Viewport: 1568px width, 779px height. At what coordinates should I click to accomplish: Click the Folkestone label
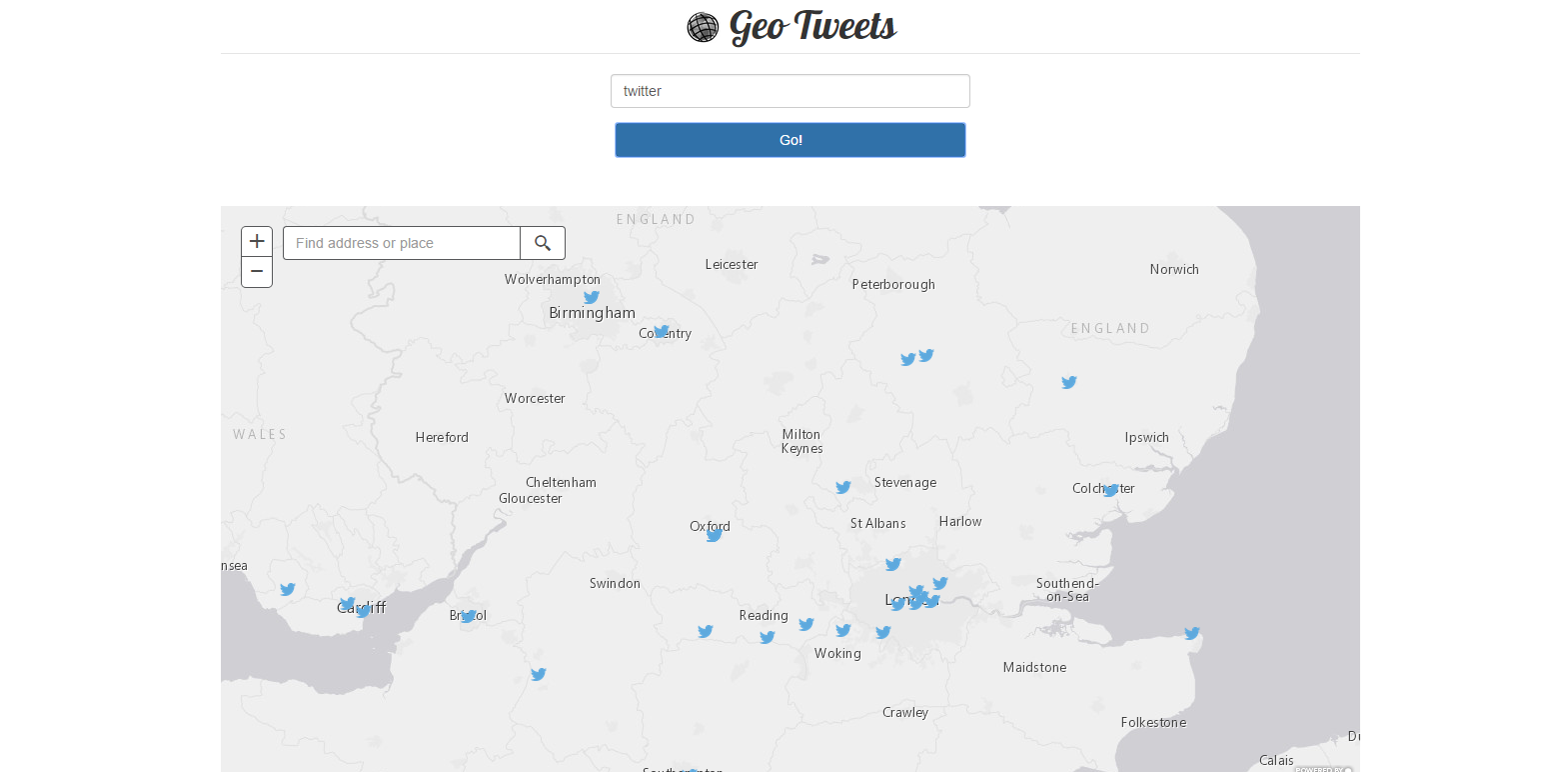[x=1153, y=722]
